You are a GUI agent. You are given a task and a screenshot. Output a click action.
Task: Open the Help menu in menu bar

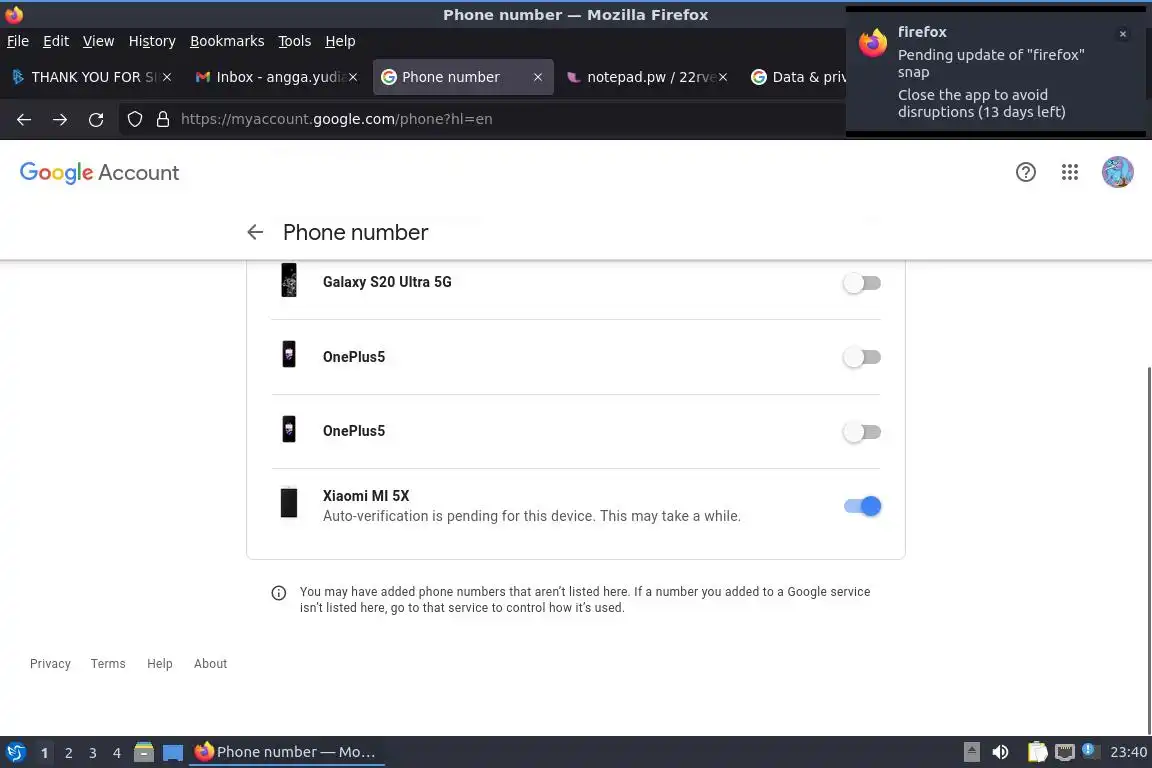[340, 41]
